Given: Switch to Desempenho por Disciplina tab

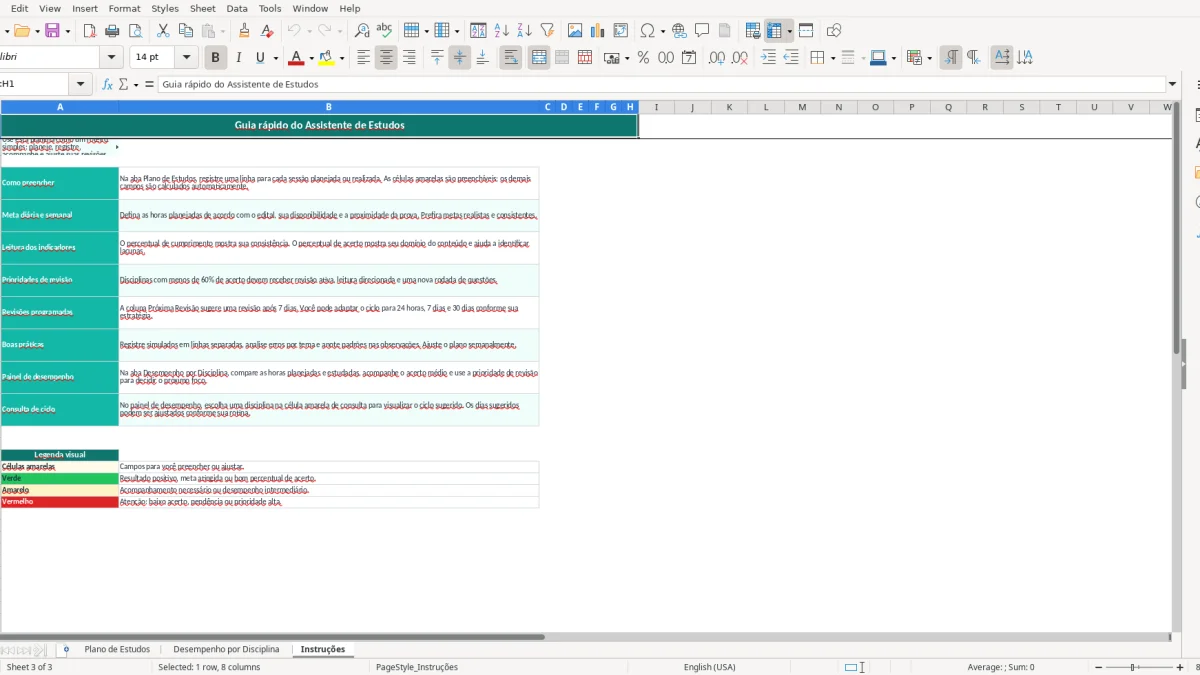Looking at the screenshot, I should (x=226, y=649).
